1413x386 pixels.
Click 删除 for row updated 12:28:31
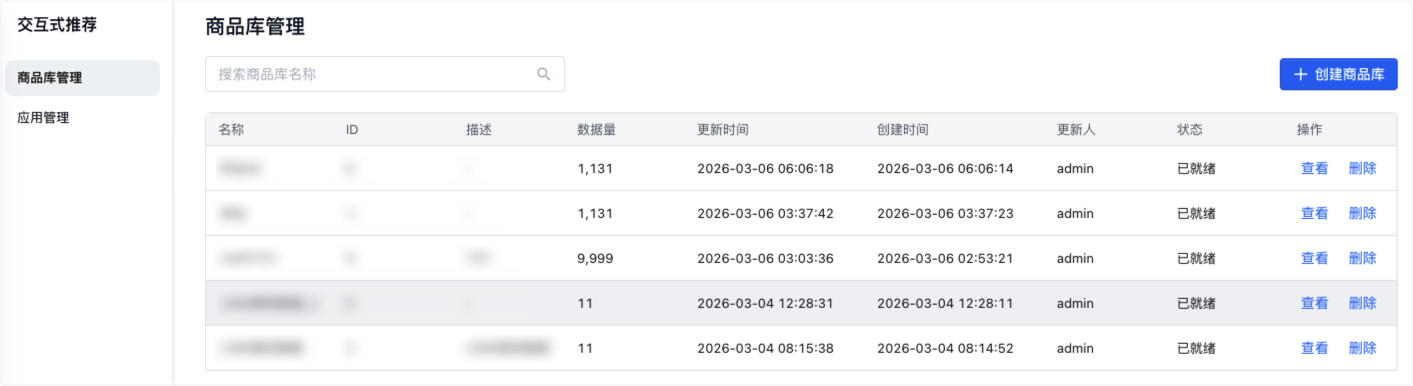pos(1362,303)
